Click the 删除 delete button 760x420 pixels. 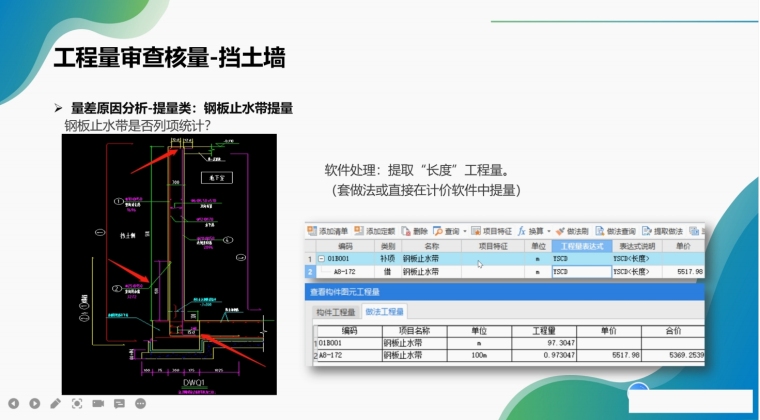click(416, 230)
